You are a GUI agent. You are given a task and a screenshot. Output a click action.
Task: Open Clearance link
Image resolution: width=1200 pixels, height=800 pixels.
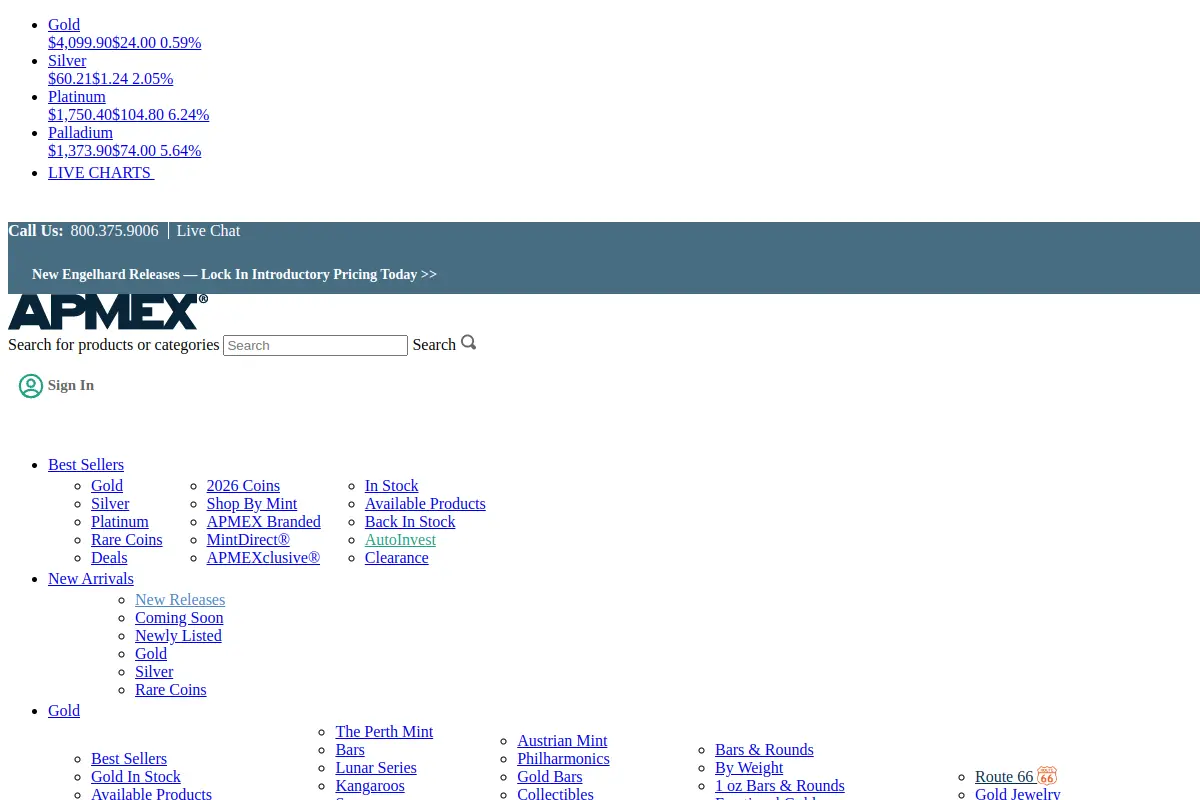click(x=396, y=558)
